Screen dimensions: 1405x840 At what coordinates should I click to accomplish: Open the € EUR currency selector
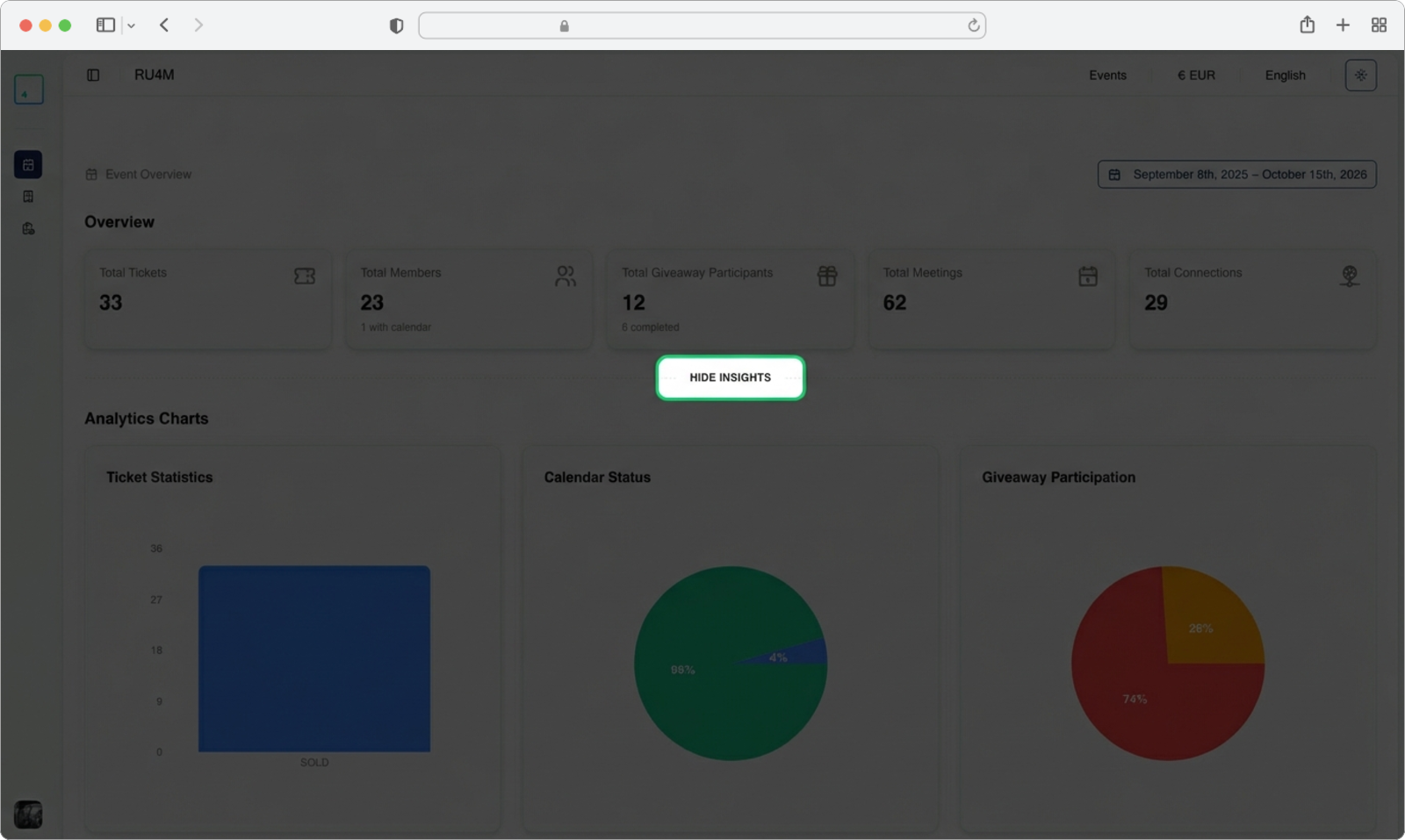[1196, 75]
